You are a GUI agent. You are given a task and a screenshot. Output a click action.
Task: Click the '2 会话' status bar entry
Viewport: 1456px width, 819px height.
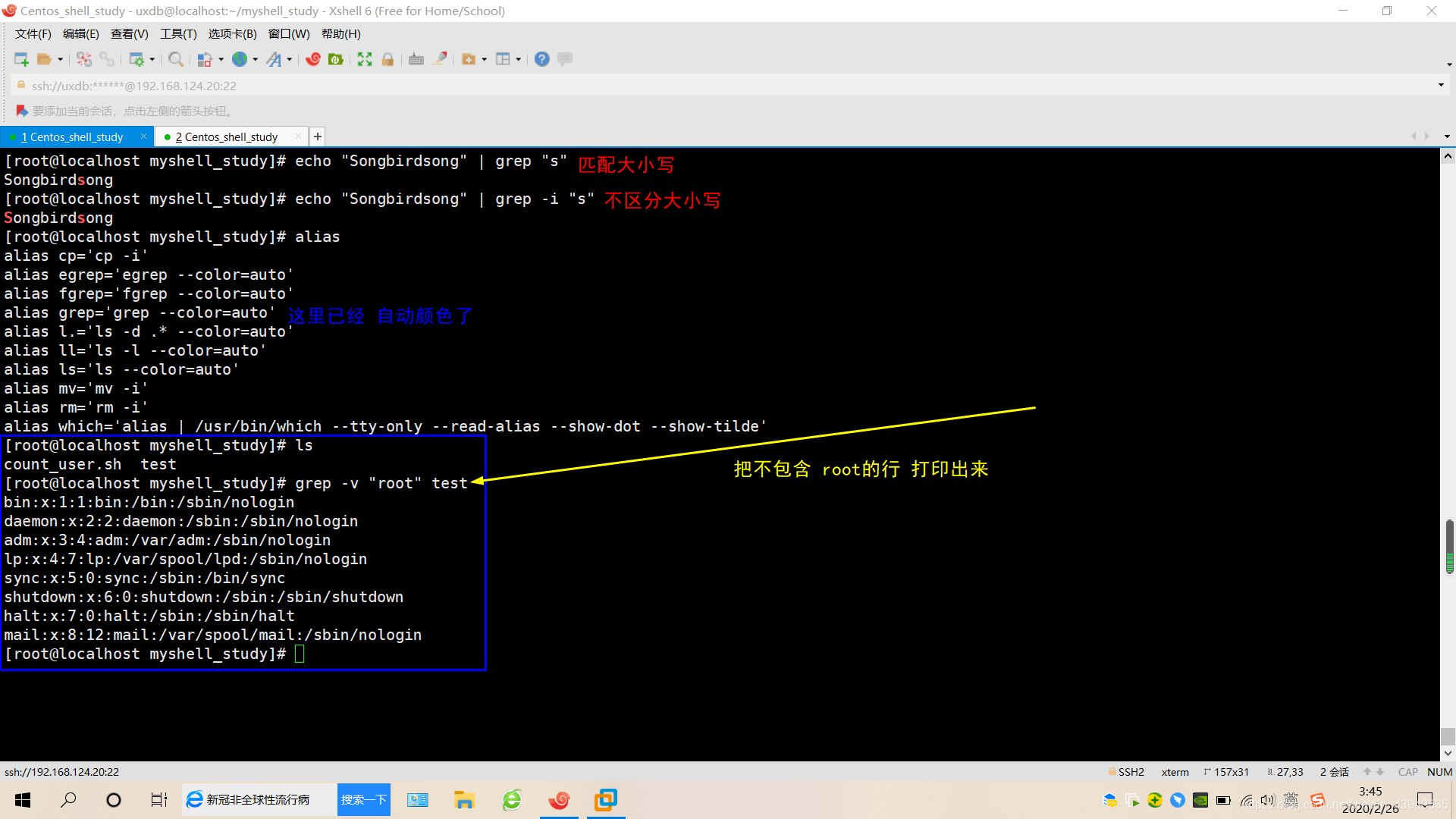pyautogui.click(x=1335, y=772)
